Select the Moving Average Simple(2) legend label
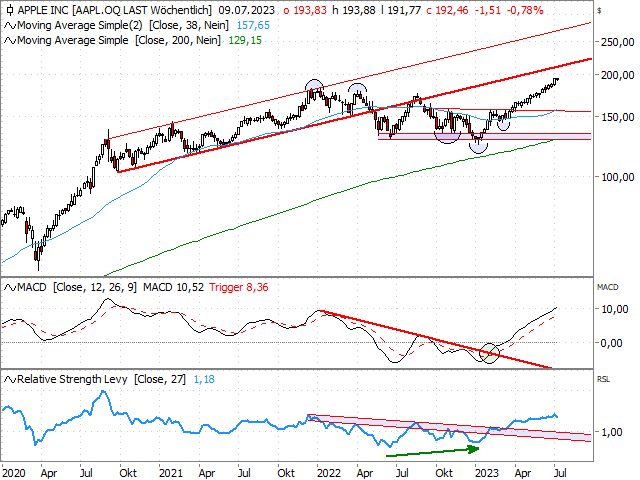 tap(80, 25)
